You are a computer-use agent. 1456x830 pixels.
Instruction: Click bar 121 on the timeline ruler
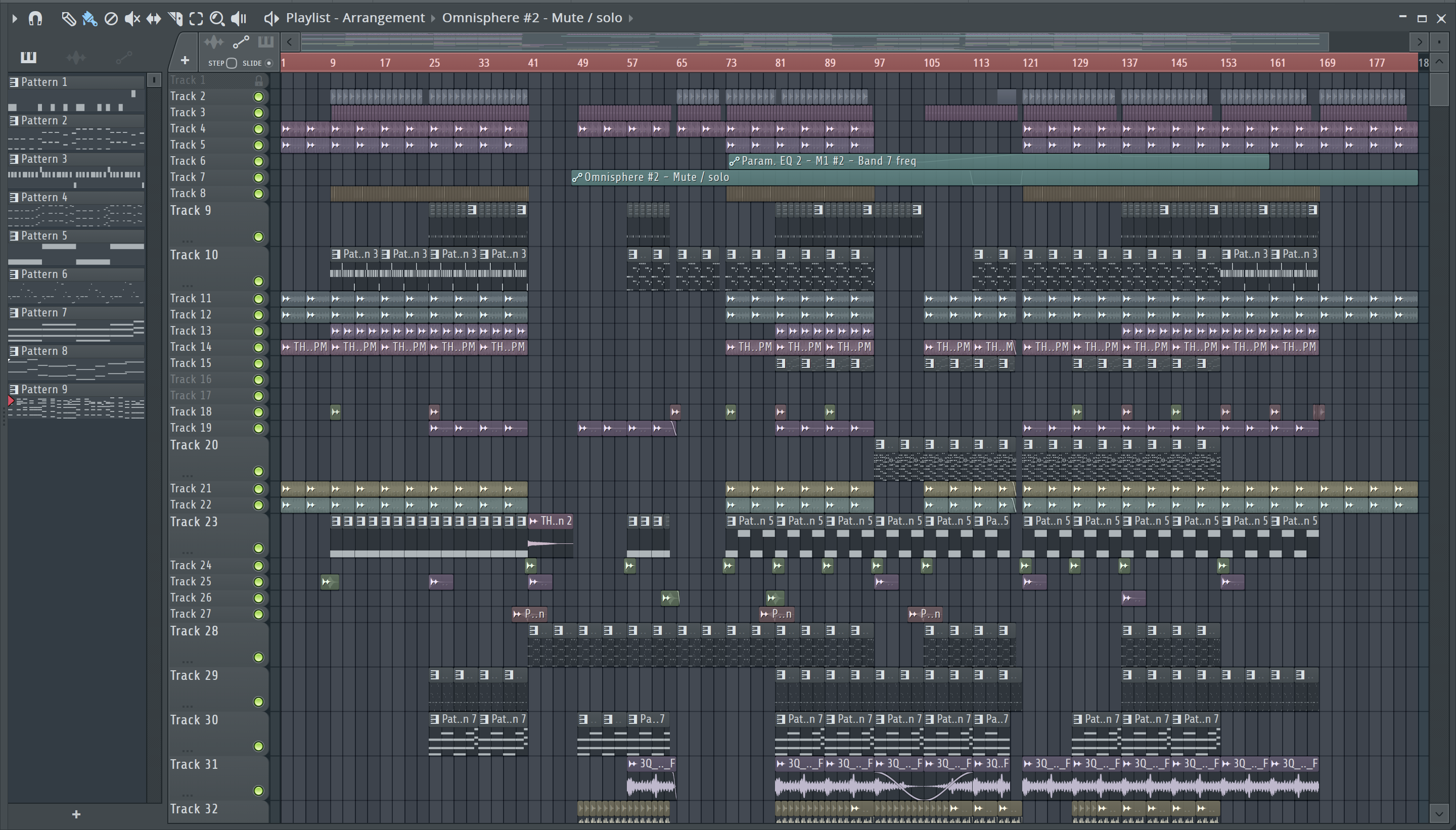1030,63
